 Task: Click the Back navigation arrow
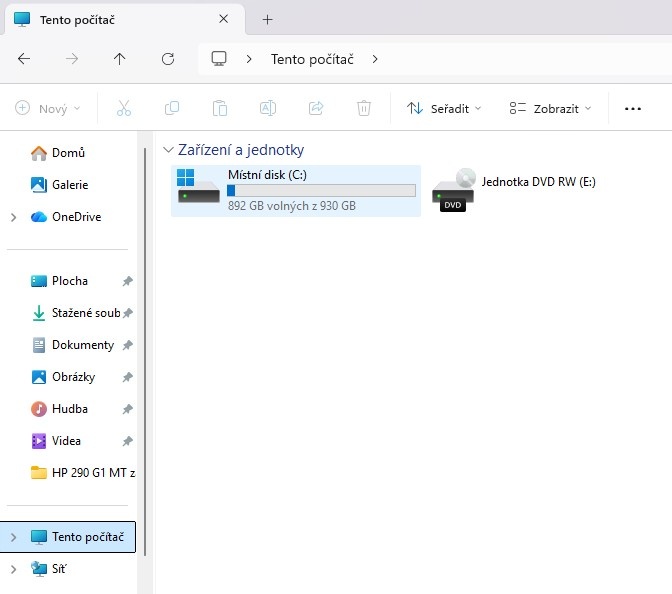pos(24,59)
